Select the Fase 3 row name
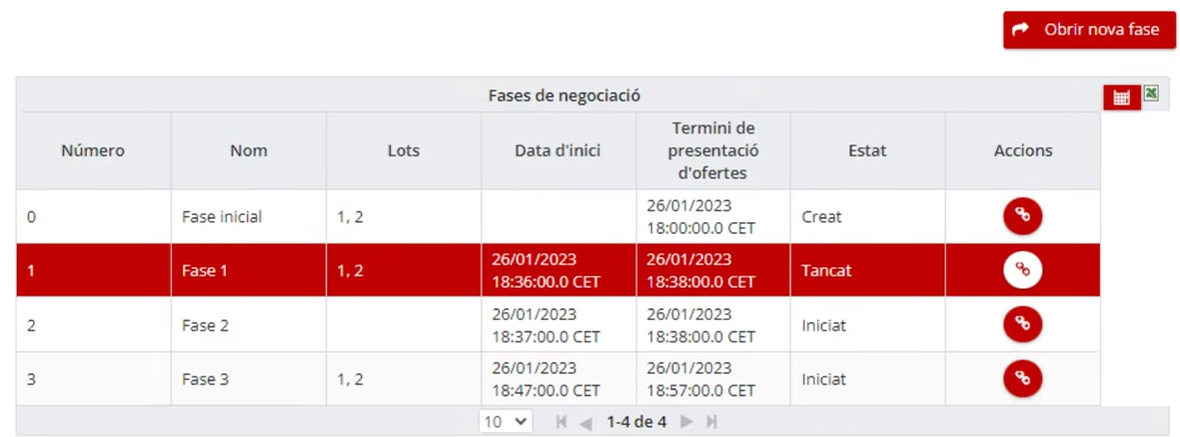 (x=205, y=379)
